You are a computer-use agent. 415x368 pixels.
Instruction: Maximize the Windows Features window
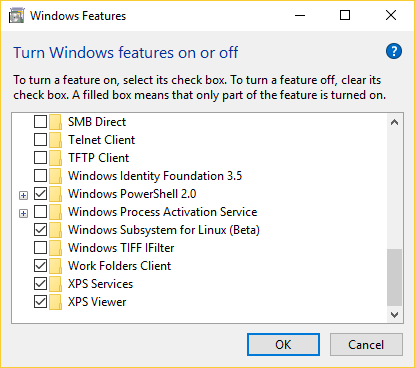pos(345,15)
